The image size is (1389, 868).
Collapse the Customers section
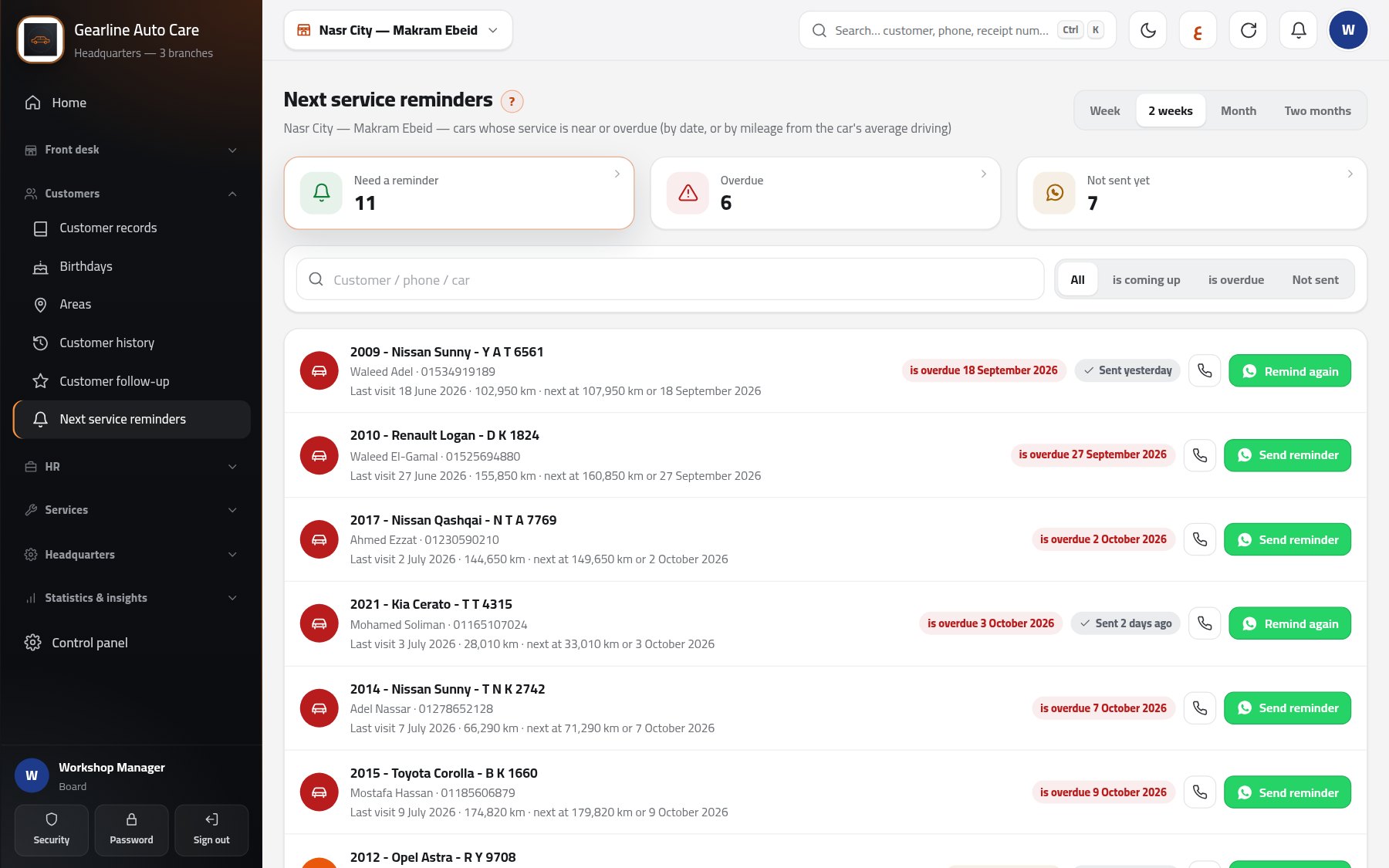pyautogui.click(x=131, y=194)
